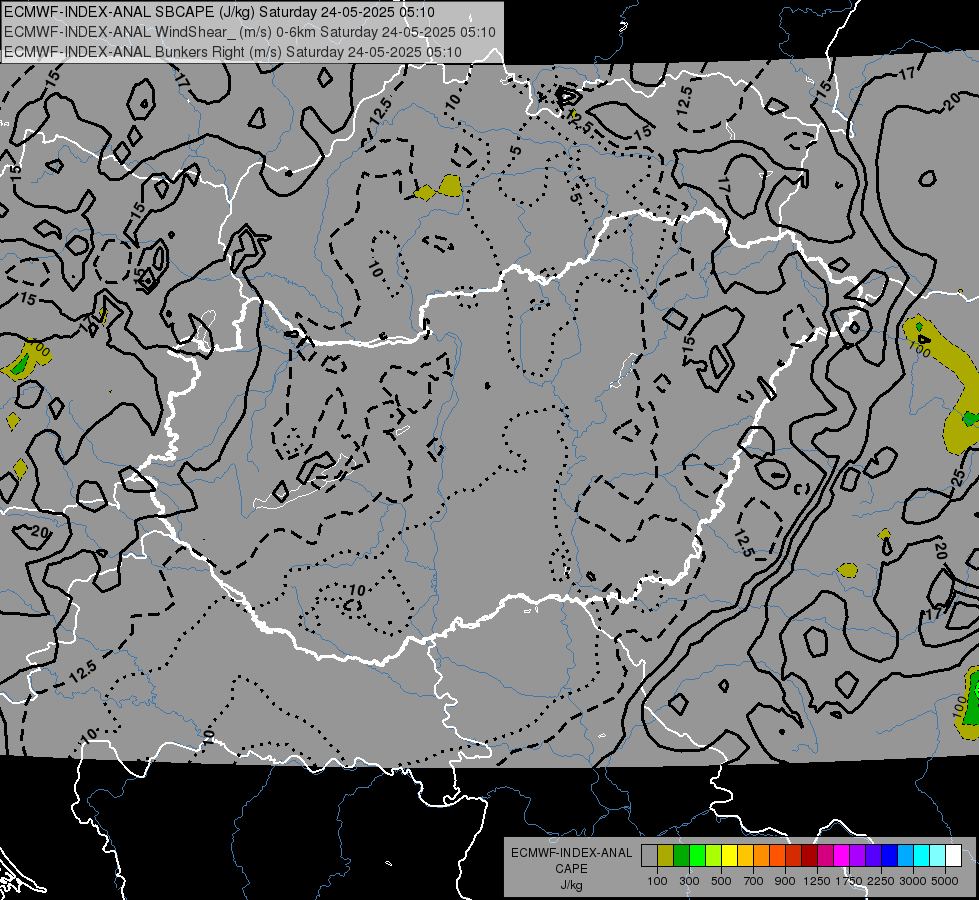Select the pale cyan legend swatch

(937, 855)
